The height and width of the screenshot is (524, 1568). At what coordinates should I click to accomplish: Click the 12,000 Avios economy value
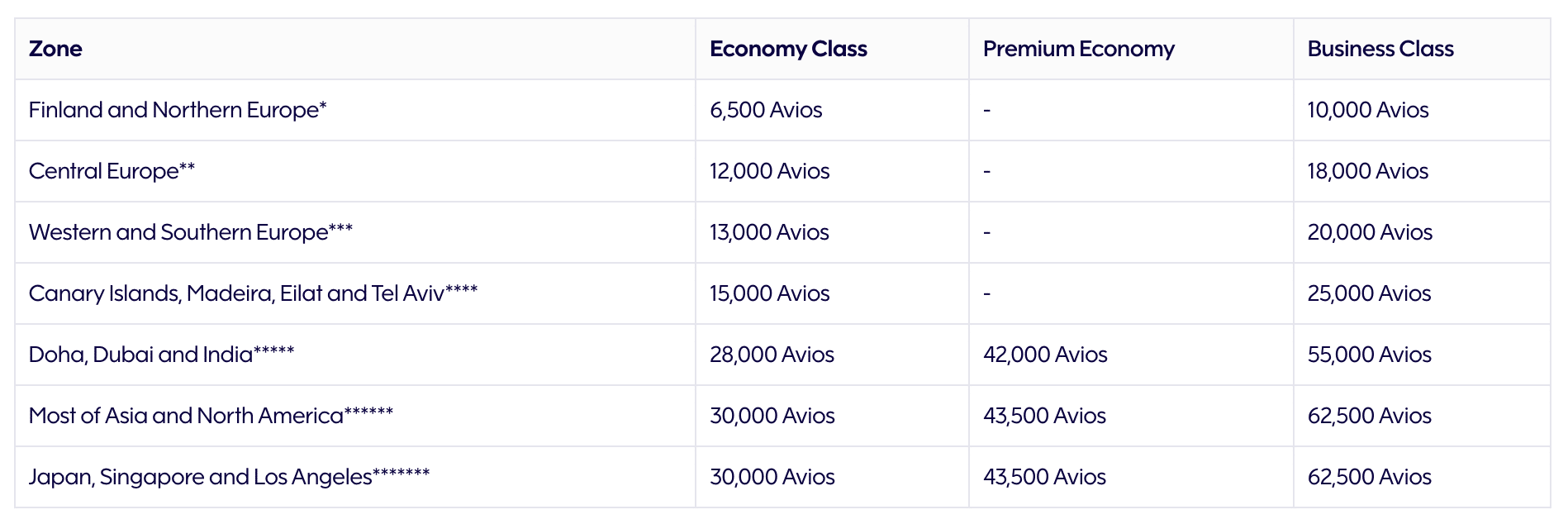tap(769, 171)
